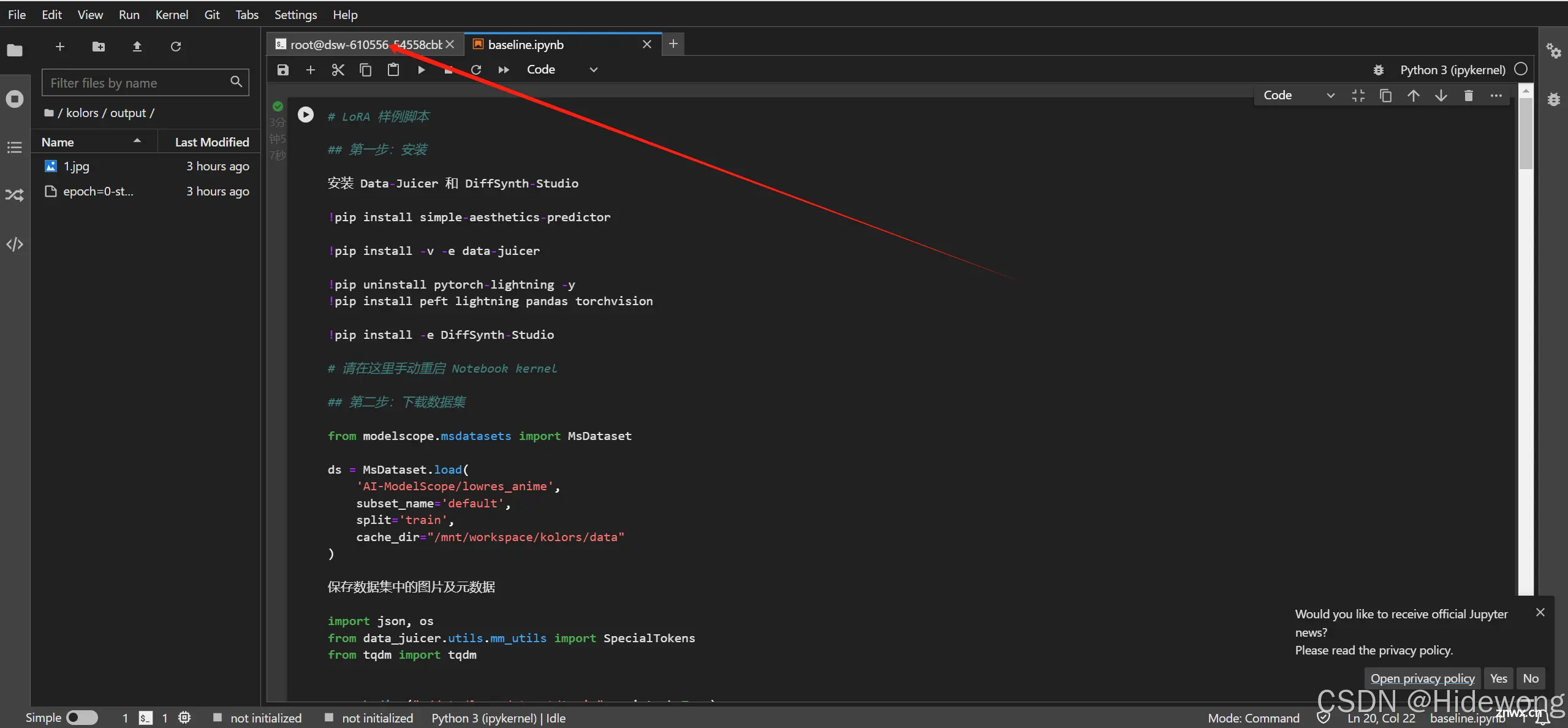Insert a cell below with toolbar plus
This screenshot has height=728, width=1568.
click(x=311, y=70)
